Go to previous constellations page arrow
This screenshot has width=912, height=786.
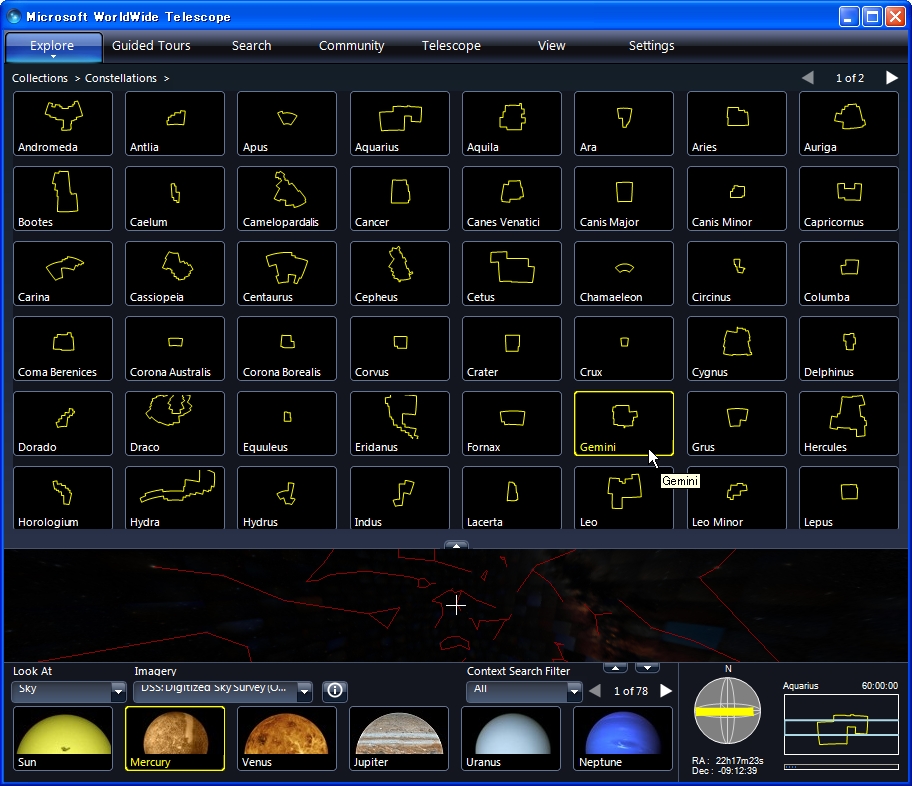pyautogui.click(x=808, y=78)
